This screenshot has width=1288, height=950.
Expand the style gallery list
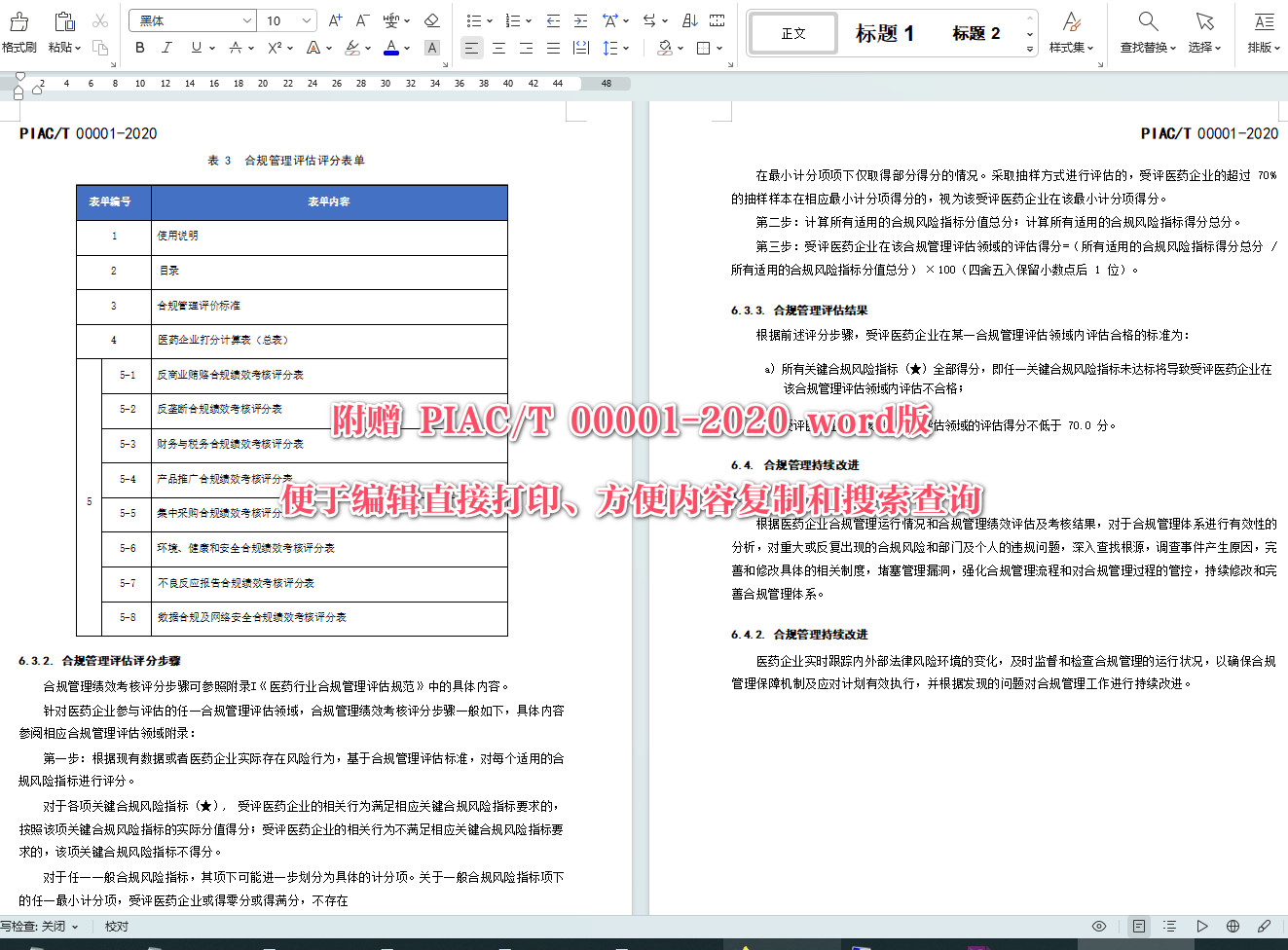click(x=1029, y=48)
